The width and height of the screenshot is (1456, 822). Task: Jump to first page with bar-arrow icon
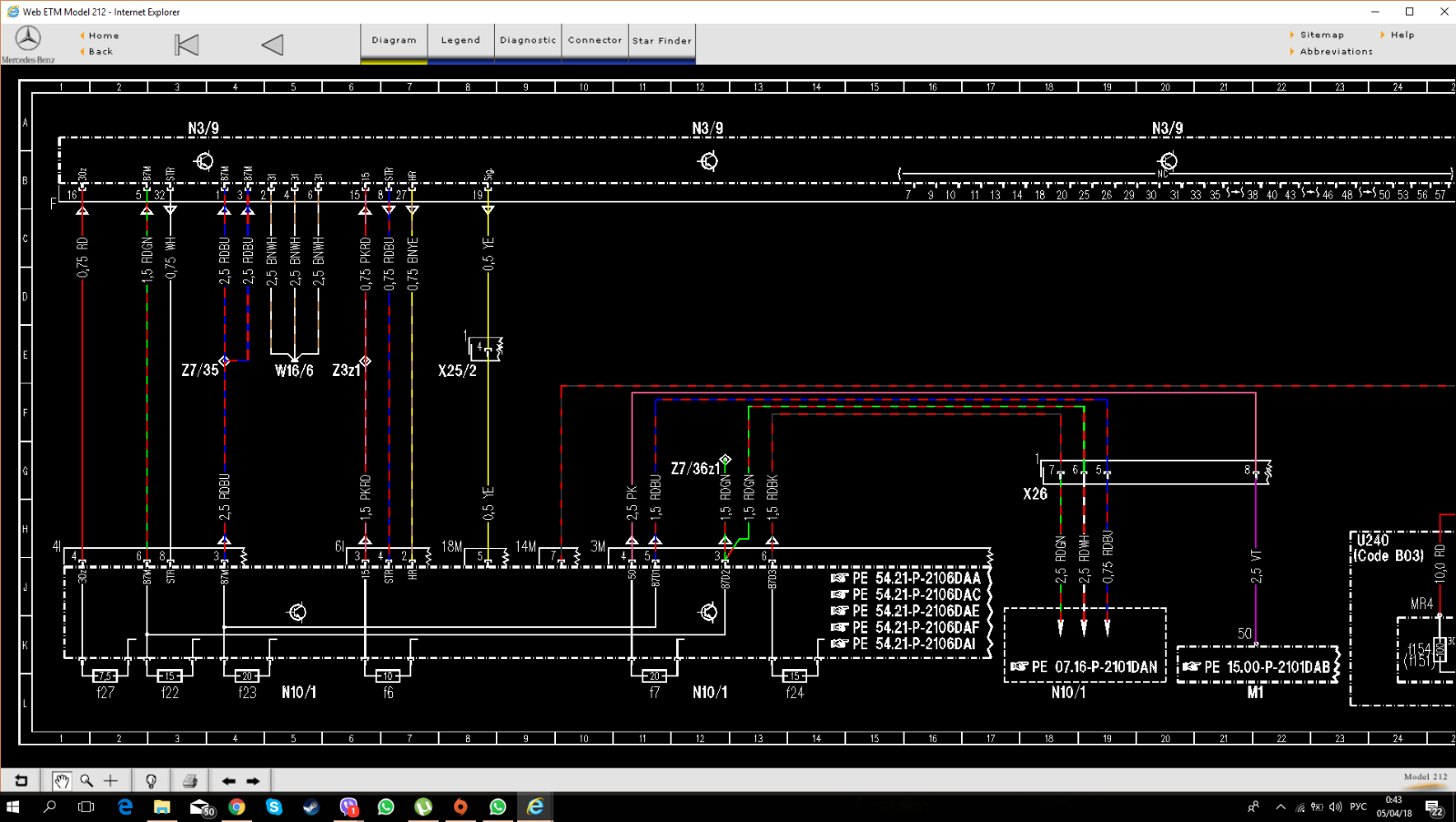point(187,45)
